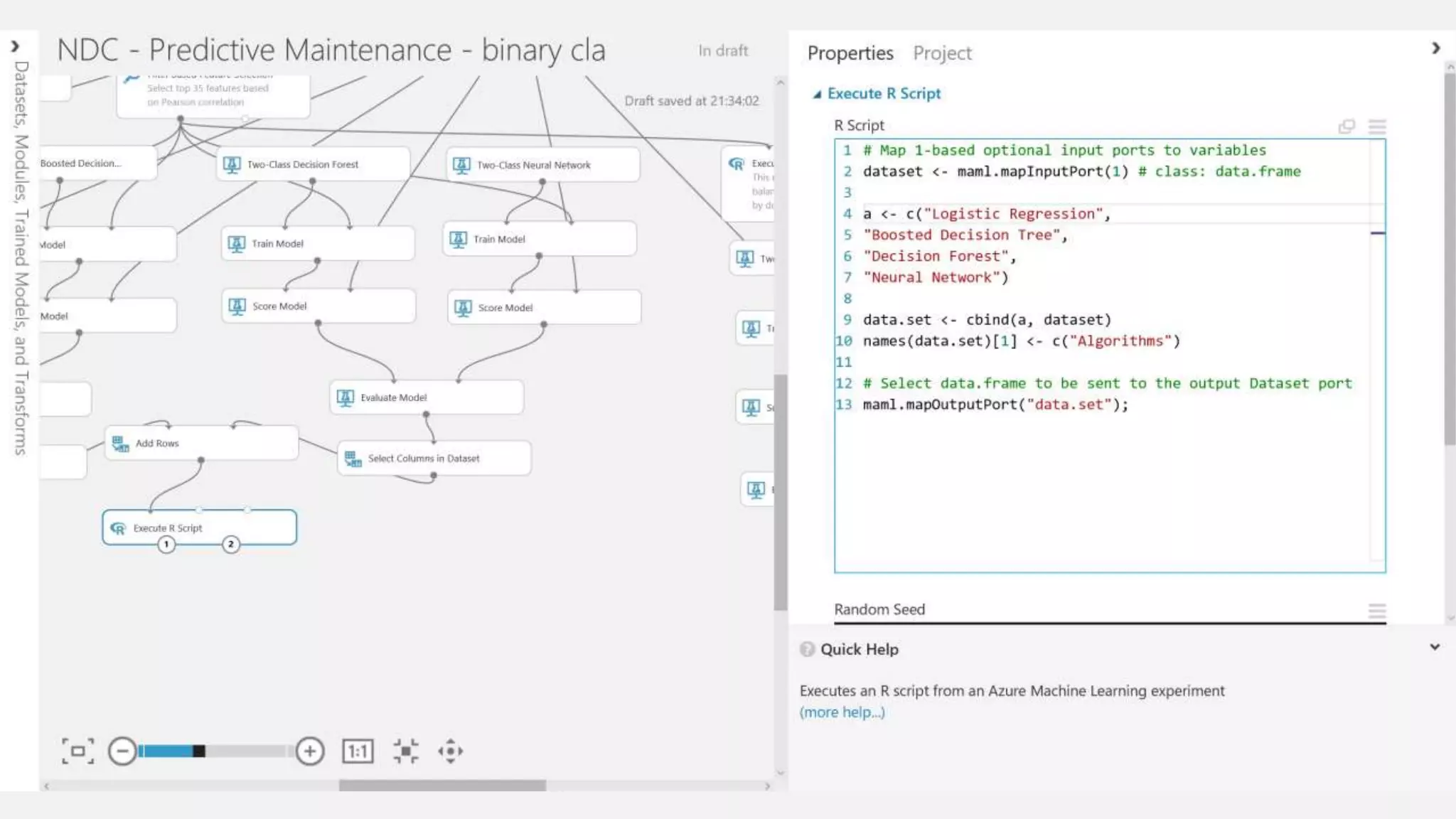This screenshot has width=1456, height=819.
Task: Toggle the pan navigation control icon
Action: click(451, 751)
